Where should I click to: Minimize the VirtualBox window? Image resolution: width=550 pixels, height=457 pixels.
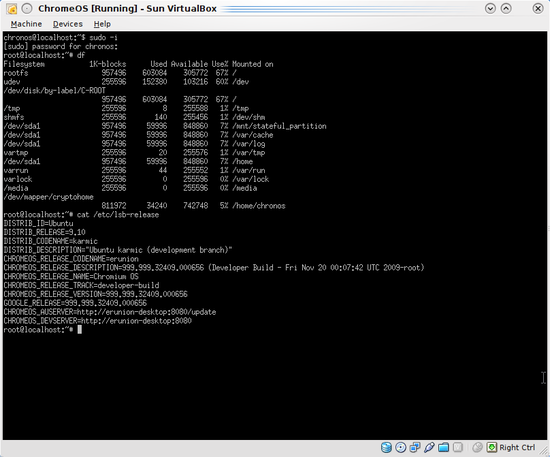point(490,8)
